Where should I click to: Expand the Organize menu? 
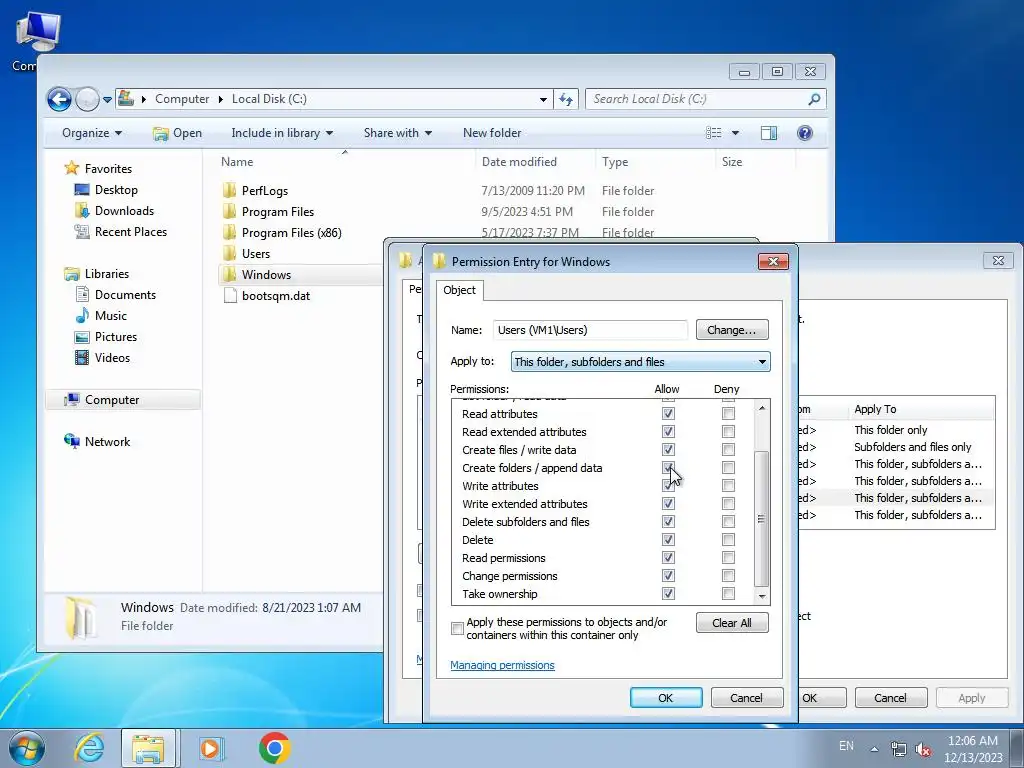click(x=91, y=133)
